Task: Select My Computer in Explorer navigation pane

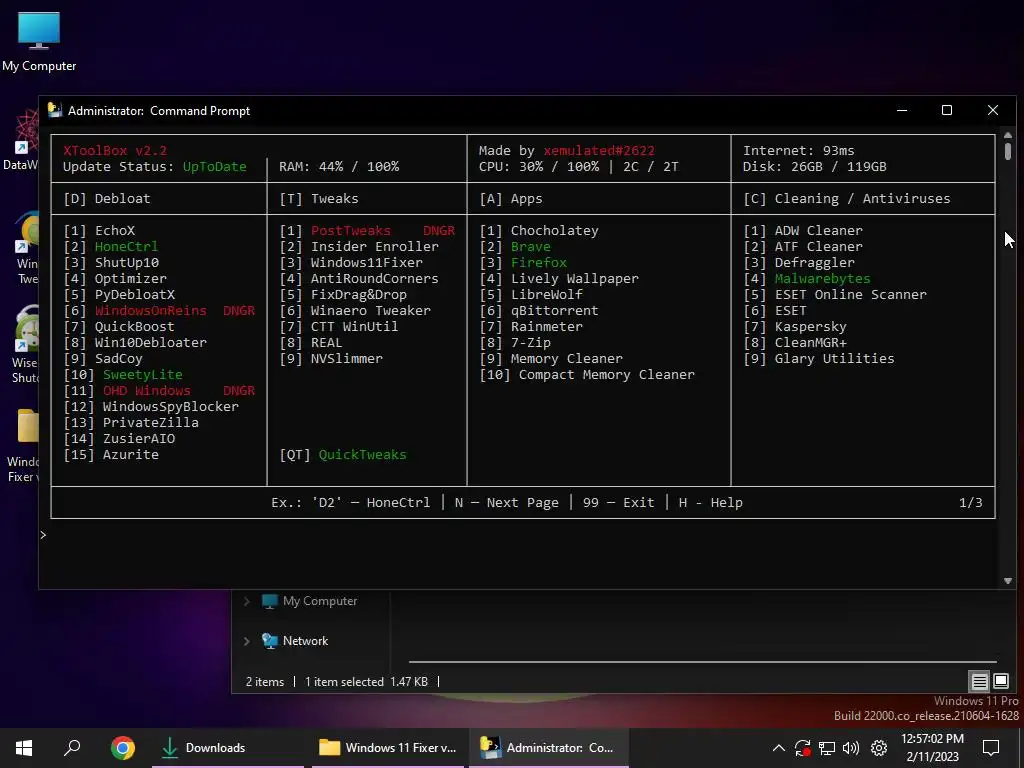Action: (309, 601)
